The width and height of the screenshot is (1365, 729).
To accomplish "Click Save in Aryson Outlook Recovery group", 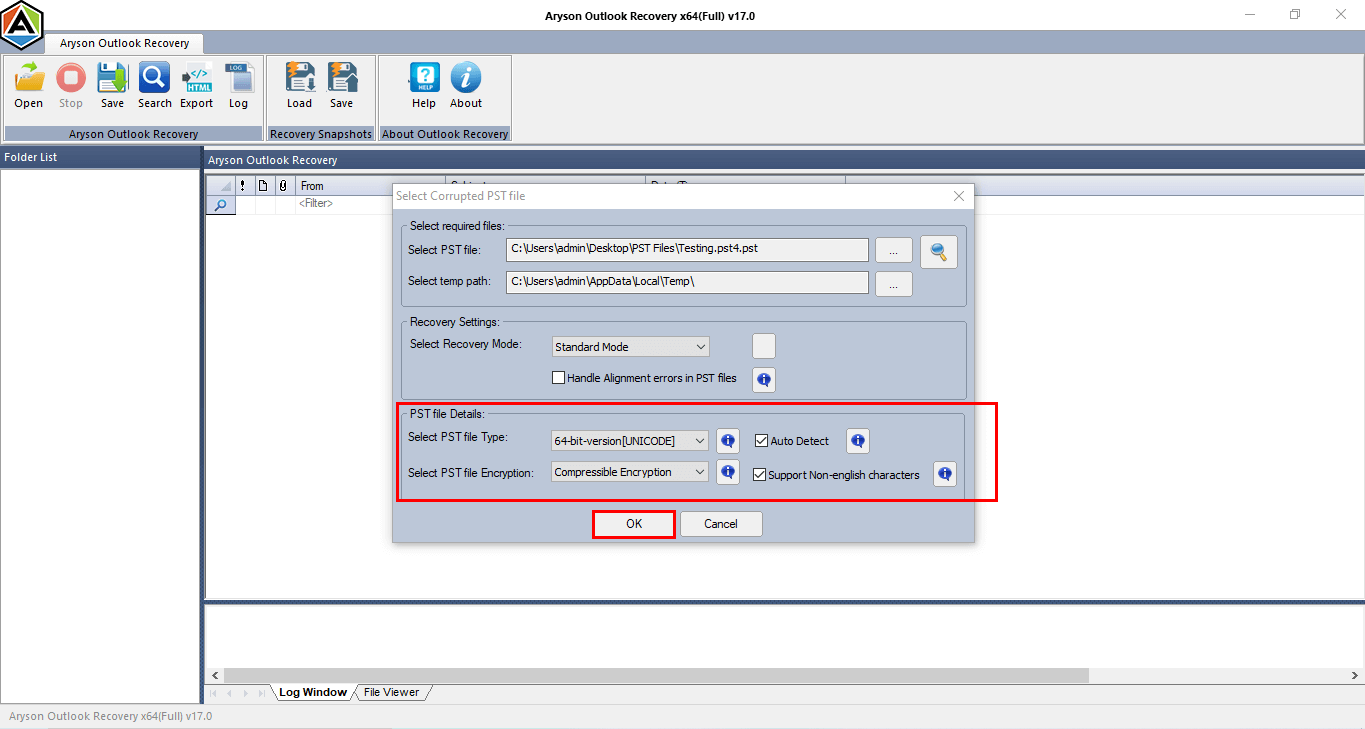I will click(x=112, y=86).
